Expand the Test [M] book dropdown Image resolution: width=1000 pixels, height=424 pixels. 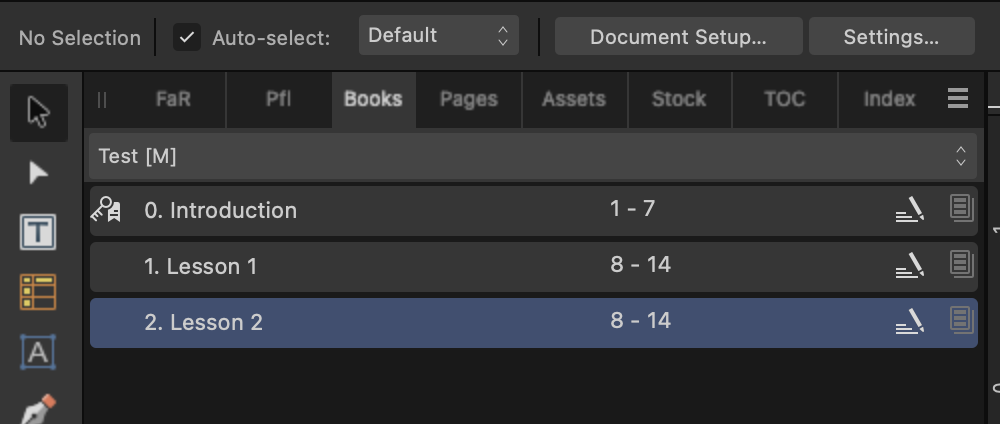point(533,156)
